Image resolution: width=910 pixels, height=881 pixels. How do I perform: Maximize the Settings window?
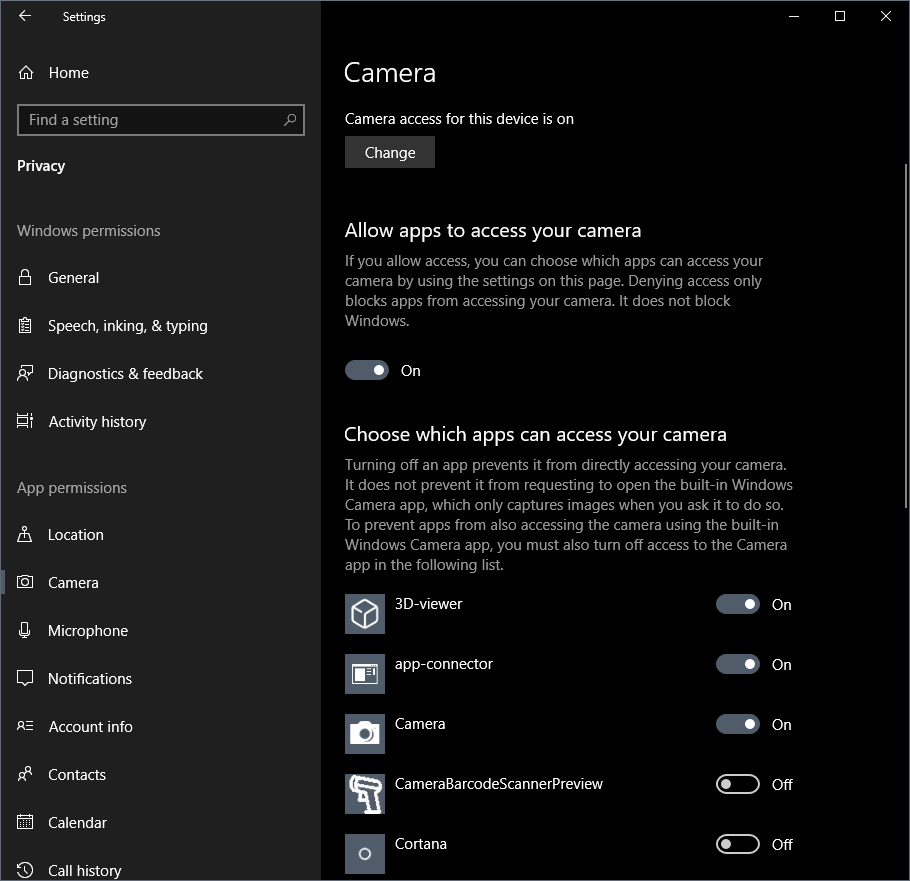(x=840, y=16)
